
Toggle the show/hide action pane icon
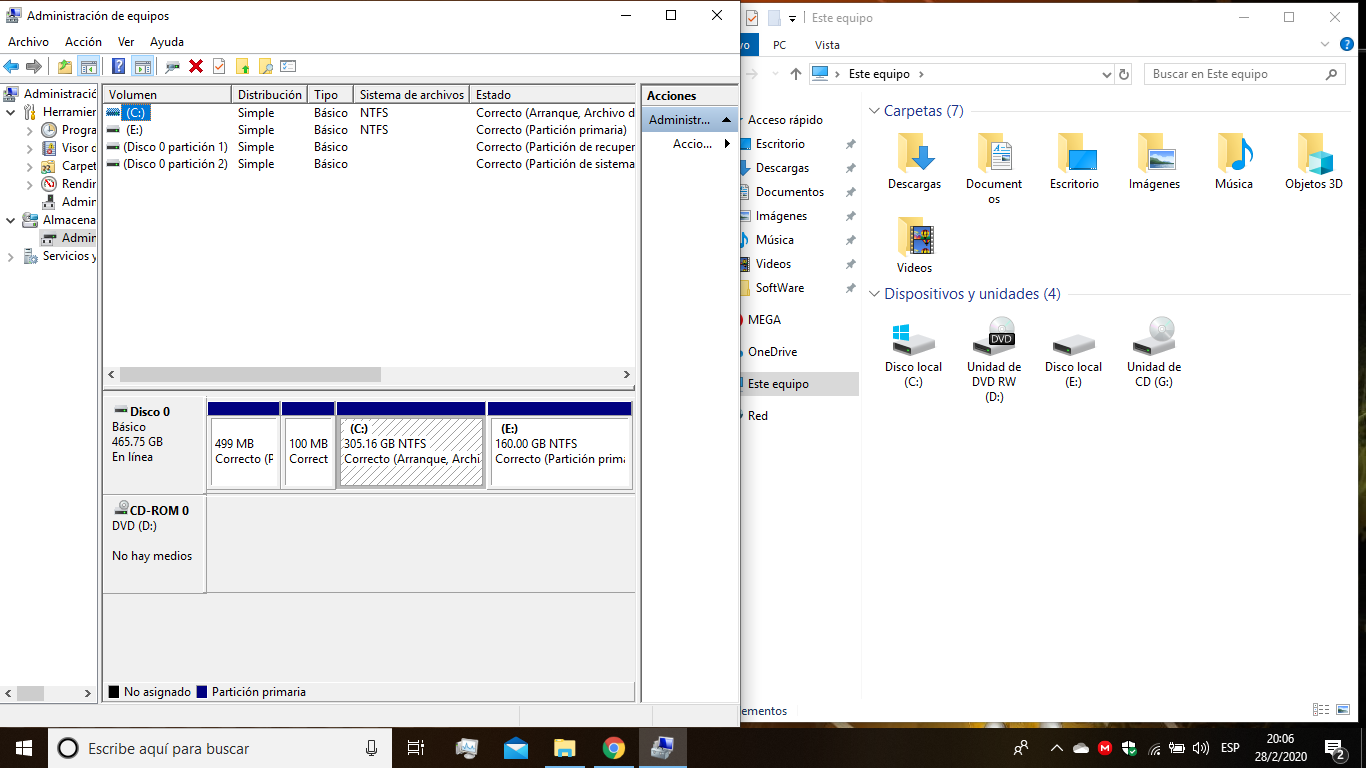point(143,66)
